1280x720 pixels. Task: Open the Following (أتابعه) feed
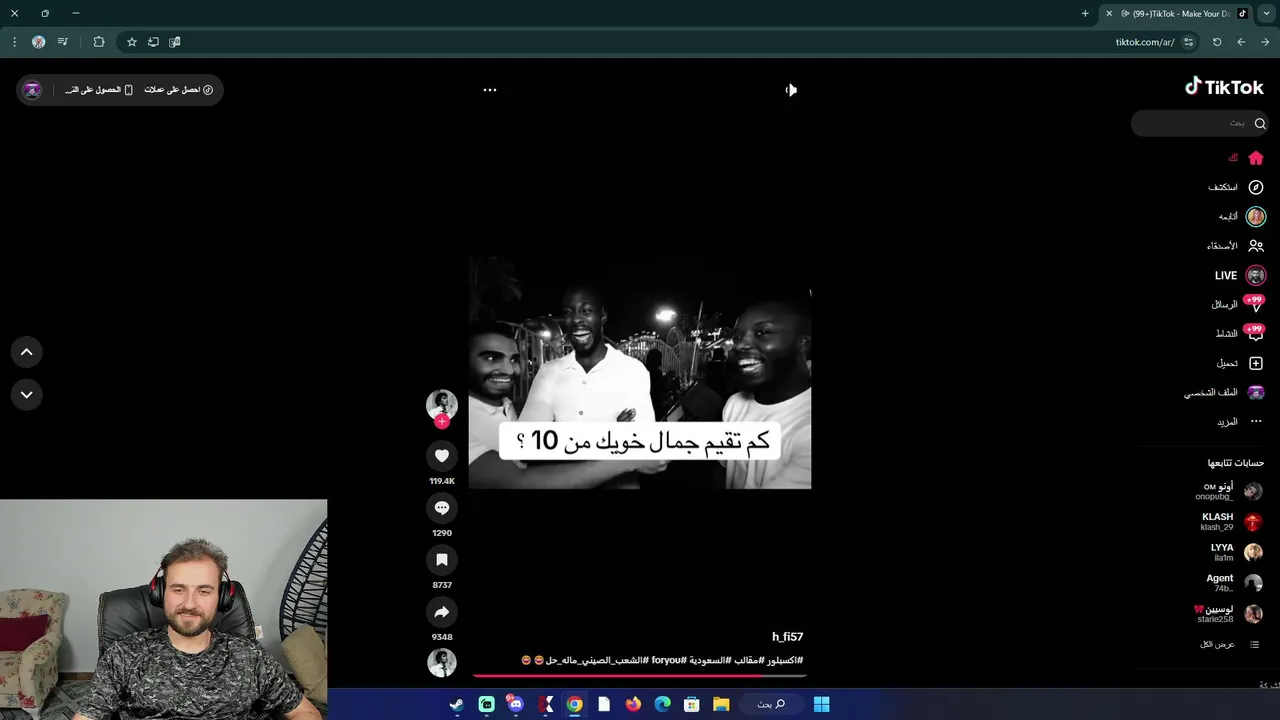coord(1242,217)
